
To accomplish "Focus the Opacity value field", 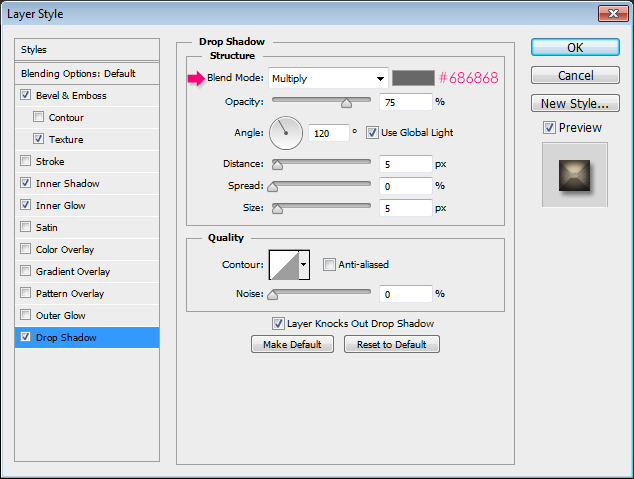I will click(x=406, y=102).
